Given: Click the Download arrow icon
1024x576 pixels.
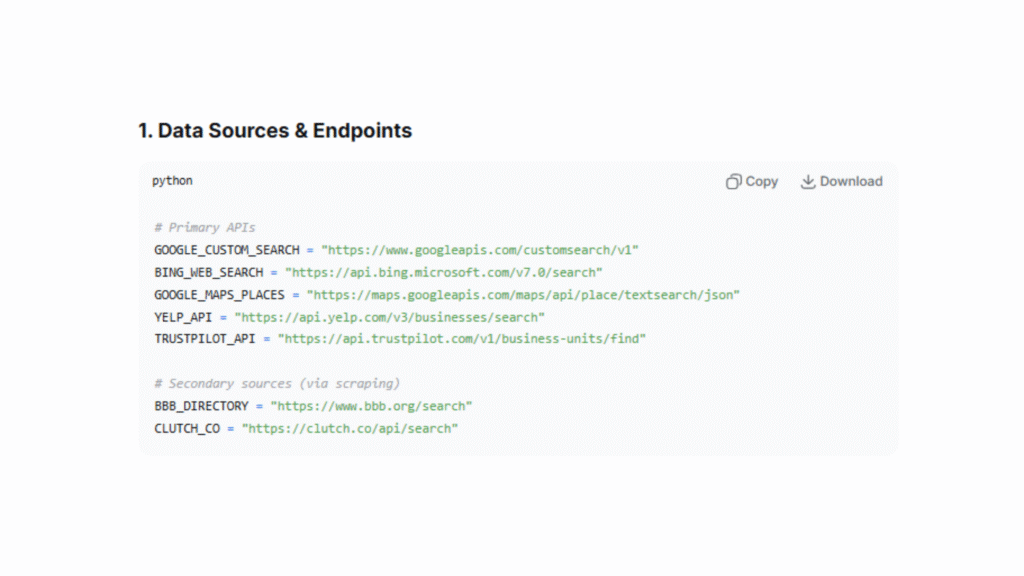Looking at the screenshot, I should [808, 182].
